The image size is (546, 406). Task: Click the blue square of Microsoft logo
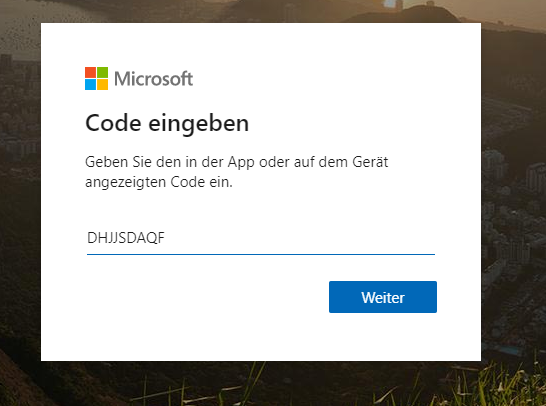coord(90,85)
